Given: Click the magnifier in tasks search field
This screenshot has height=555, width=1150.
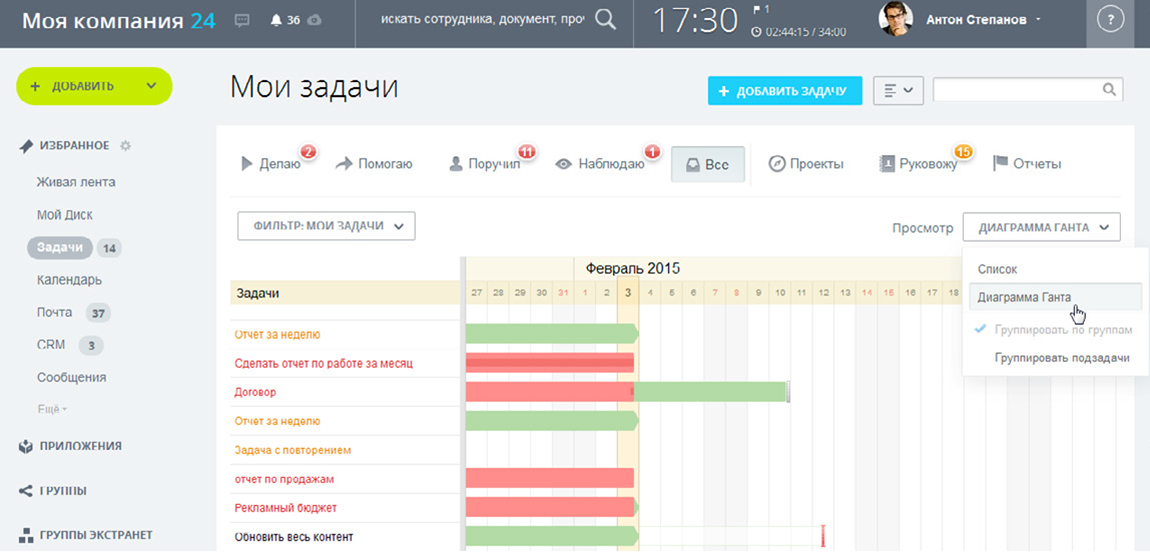Looking at the screenshot, I should [x=1109, y=90].
